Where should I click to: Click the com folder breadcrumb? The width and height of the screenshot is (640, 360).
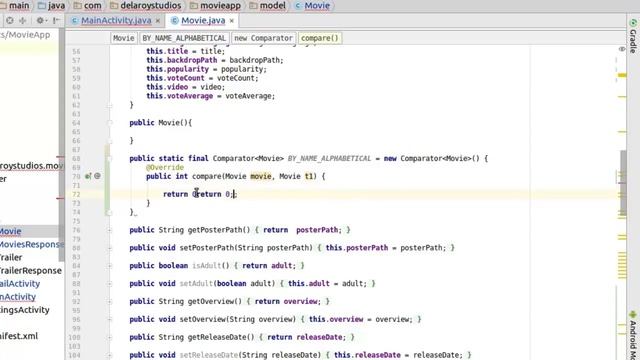click(87, 6)
